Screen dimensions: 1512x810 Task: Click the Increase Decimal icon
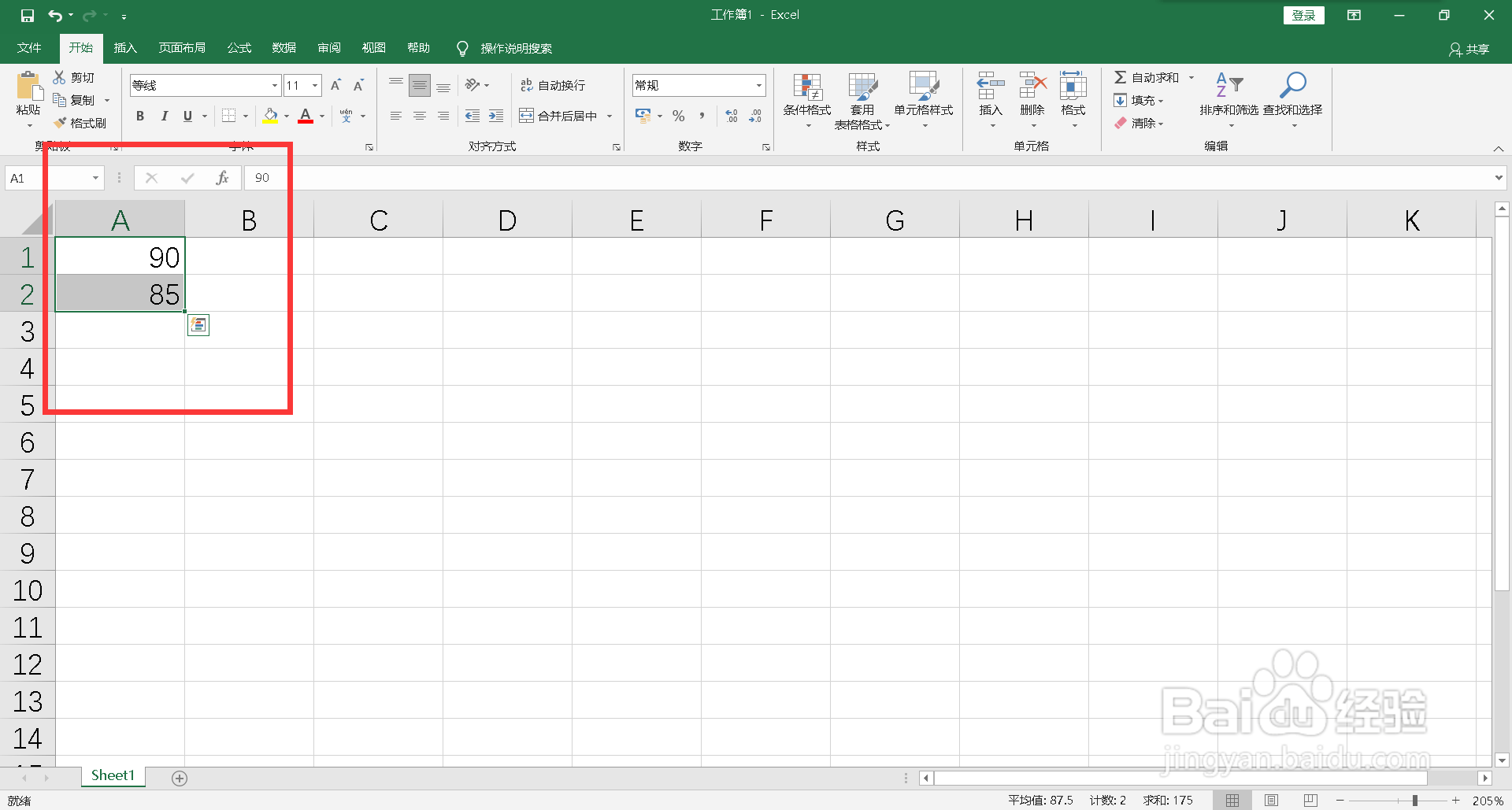click(732, 116)
